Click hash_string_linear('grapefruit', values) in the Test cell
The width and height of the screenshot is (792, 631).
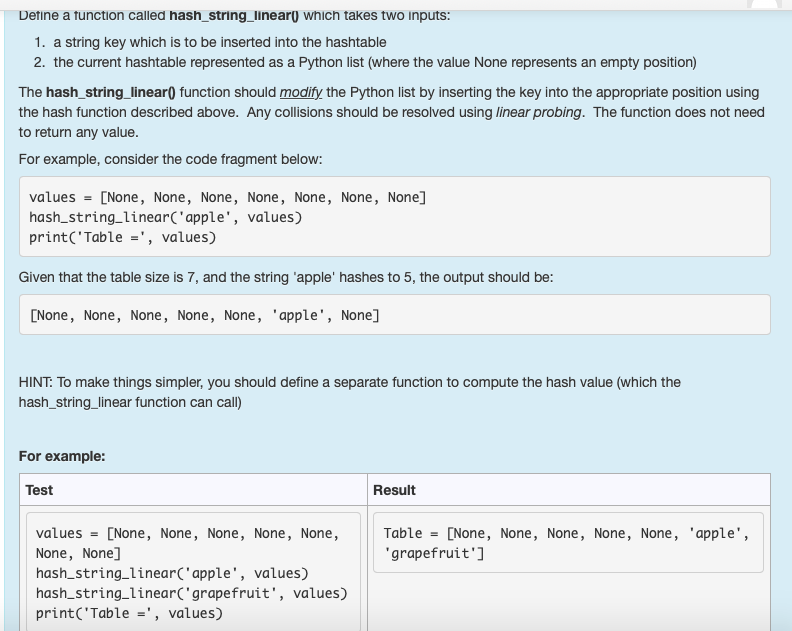pos(192,593)
